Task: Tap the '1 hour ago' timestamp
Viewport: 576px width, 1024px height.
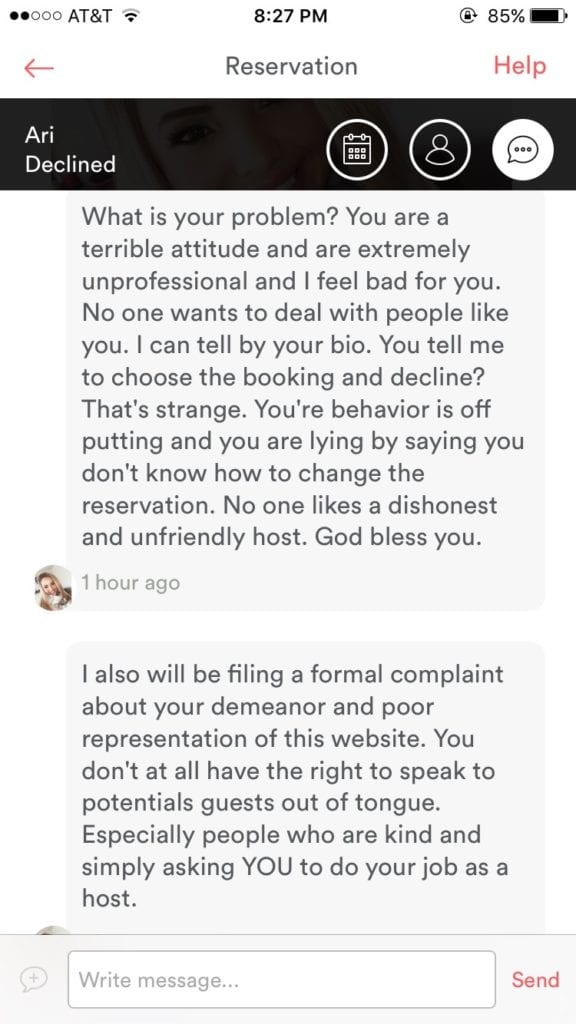Action: tap(131, 583)
